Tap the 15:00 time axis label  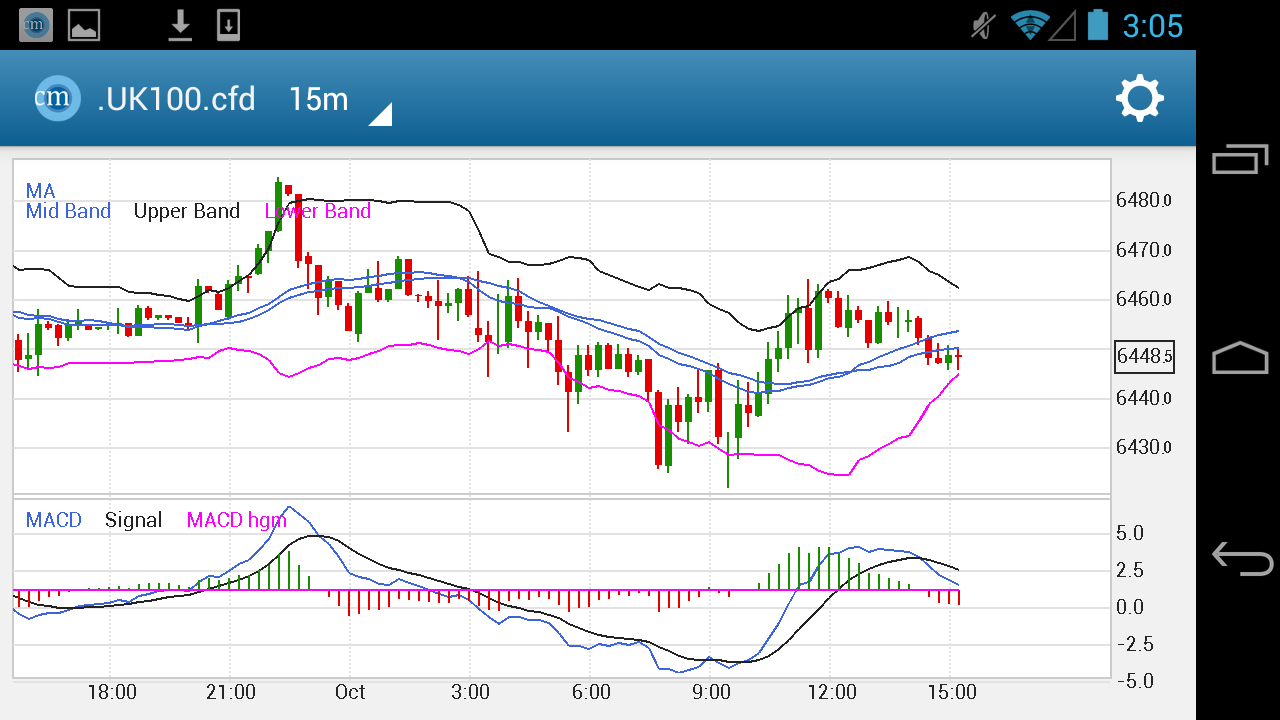tap(952, 692)
